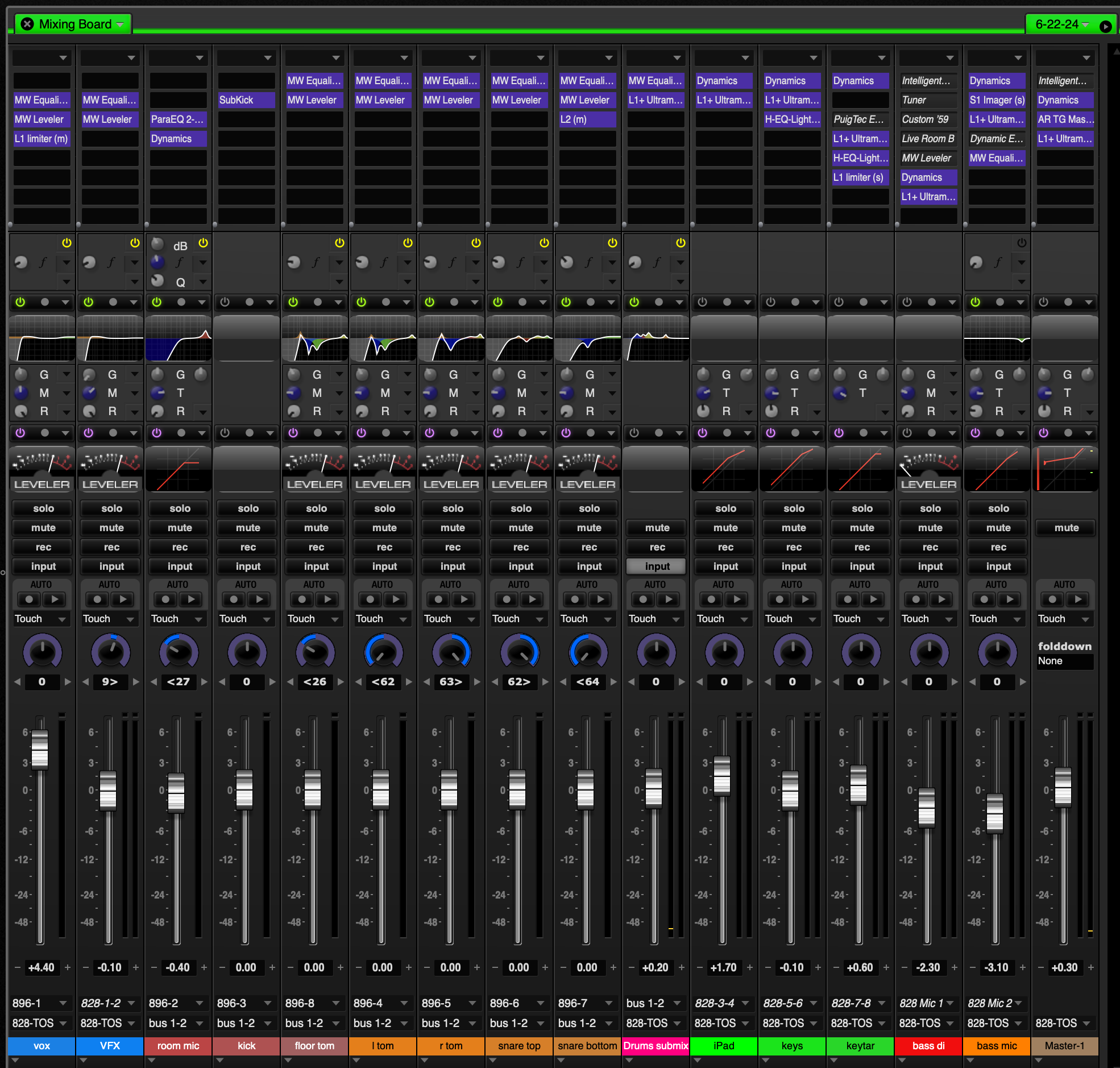Image resolution: width=1120 pixels, height=1068 pixels.
Task: Open the Master-1 828-TOS output dropdown
Action: 1064,1023
